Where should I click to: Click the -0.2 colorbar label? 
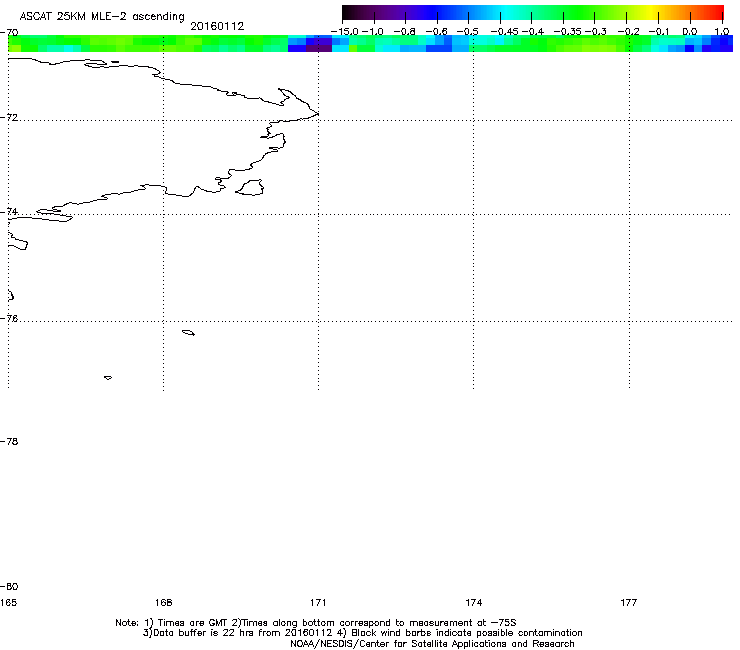(x=629, y=32)
